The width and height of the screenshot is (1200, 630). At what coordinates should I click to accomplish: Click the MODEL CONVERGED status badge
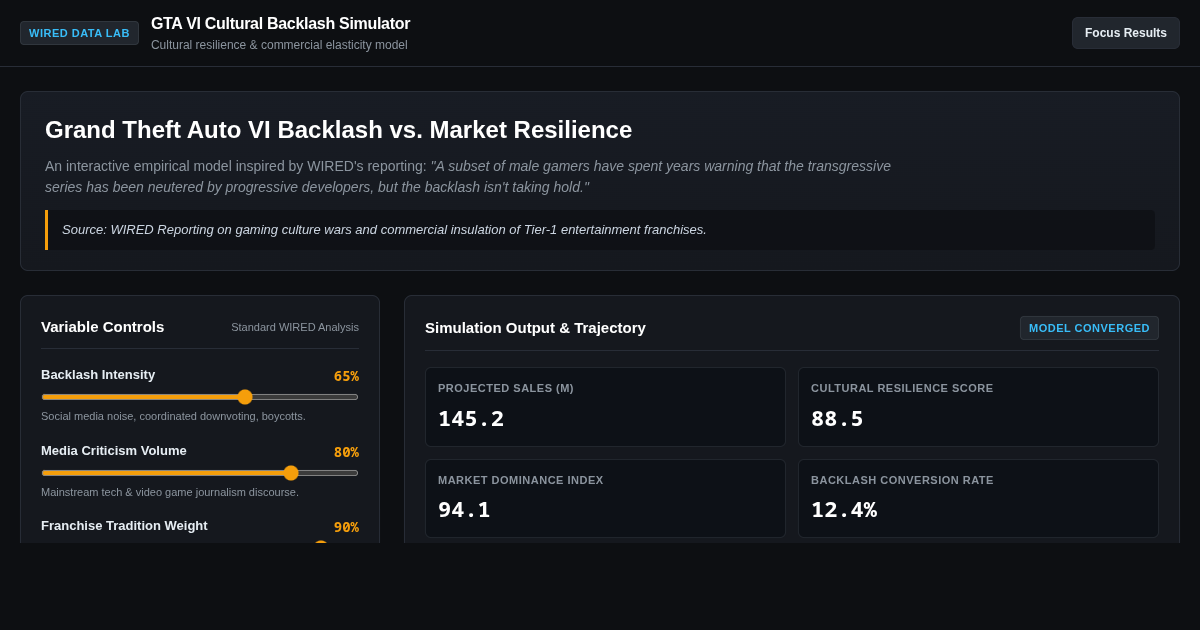(x=1089, y=328)
